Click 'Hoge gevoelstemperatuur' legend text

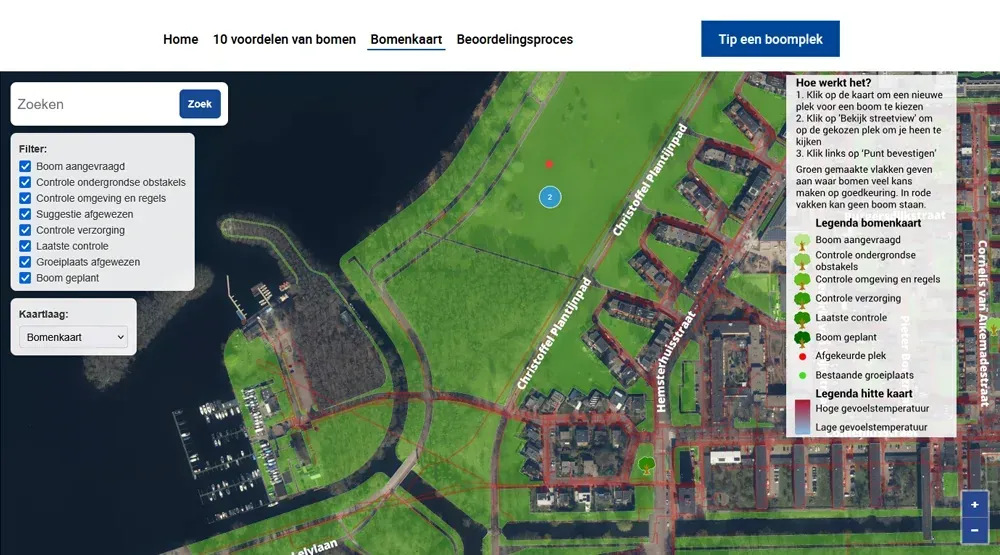872,409
